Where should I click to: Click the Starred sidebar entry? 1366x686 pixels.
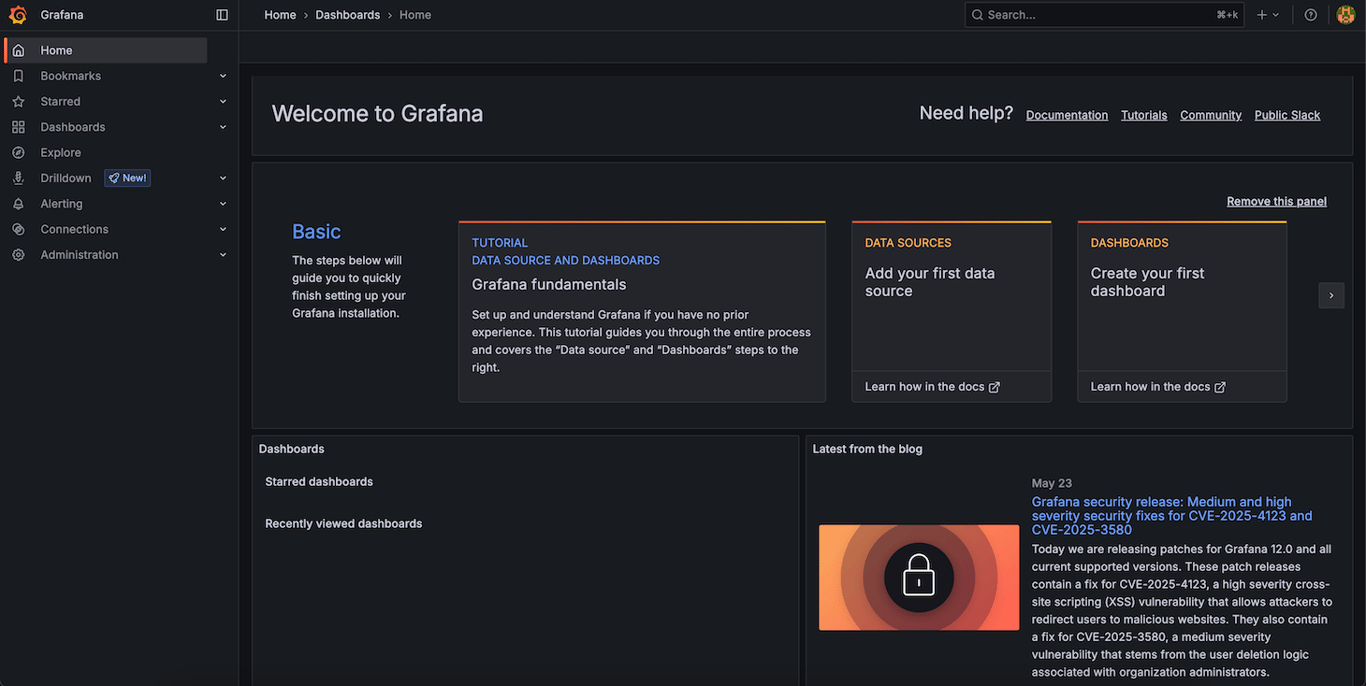(x=60, y=101)
